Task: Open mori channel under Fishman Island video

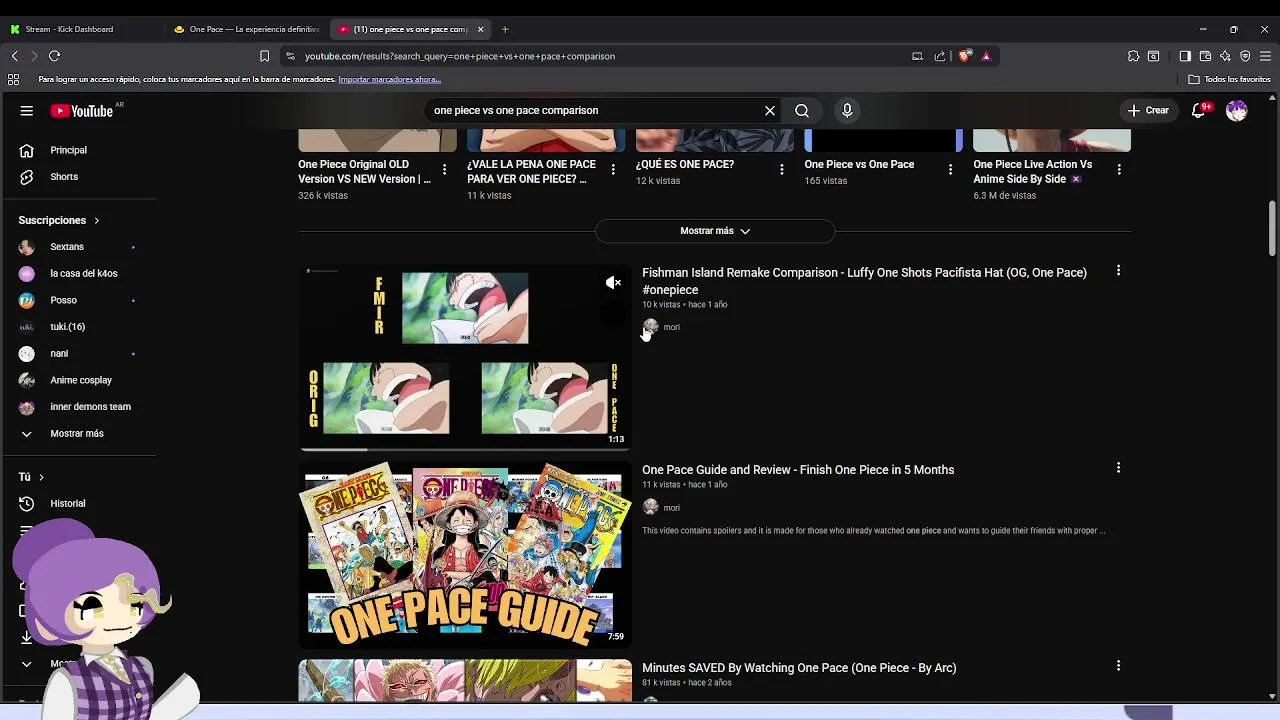Action: (x=671, y=327)
